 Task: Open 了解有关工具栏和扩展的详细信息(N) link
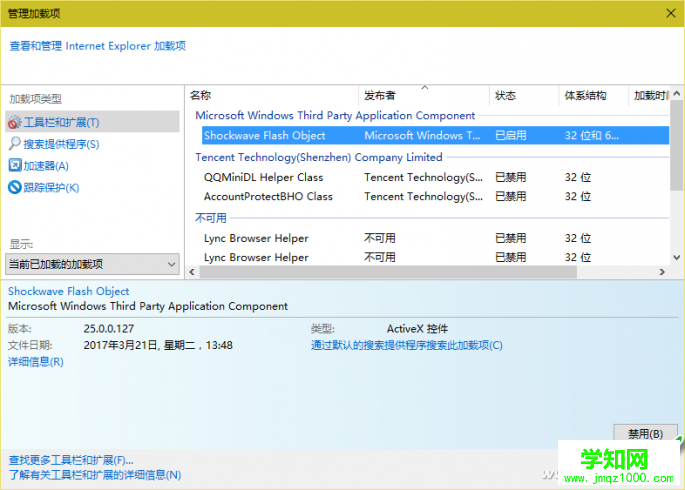click(95, 475)
